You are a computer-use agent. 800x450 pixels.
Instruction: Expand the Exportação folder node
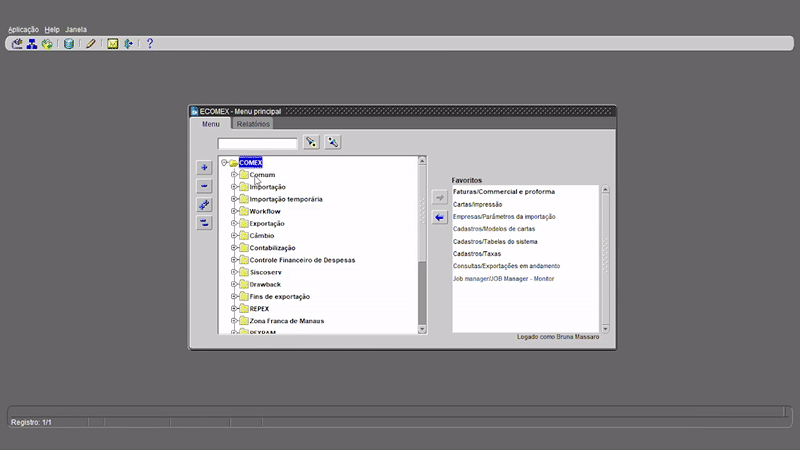tap(234, 223)
